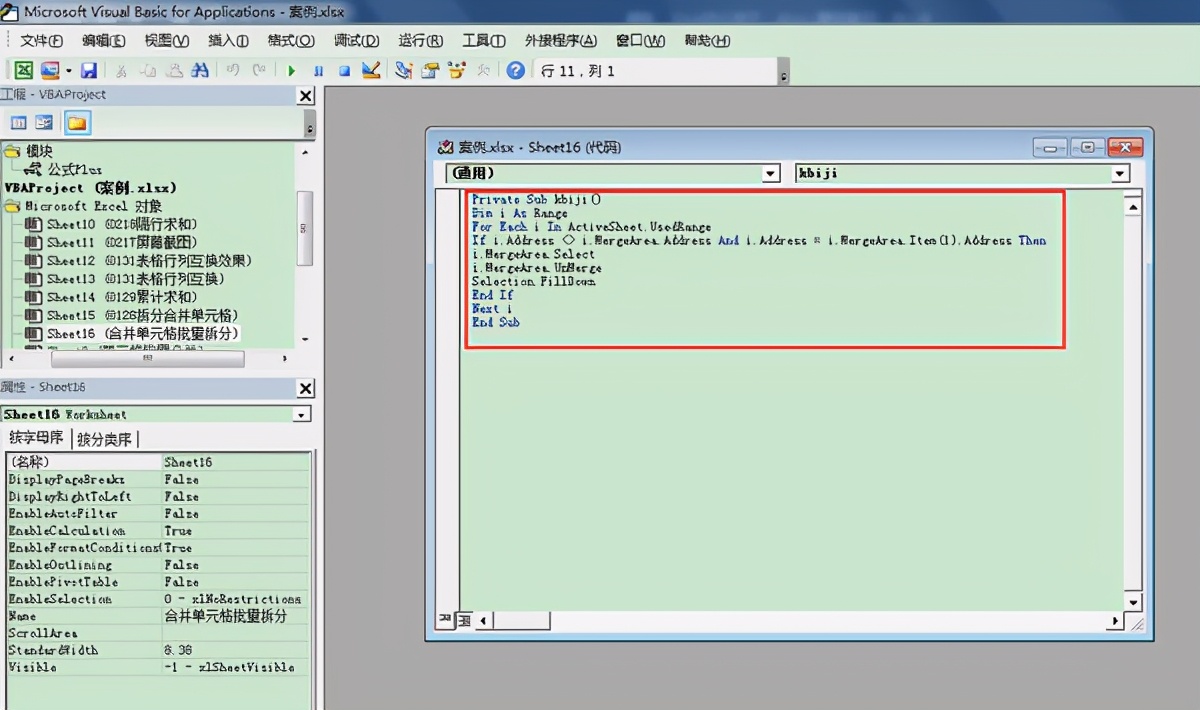The width and height of the screenshot is (1200, 710).
Task: Switch to the 按字母序 properties tab
Action: pyautogui.click(x=36, y=438)
